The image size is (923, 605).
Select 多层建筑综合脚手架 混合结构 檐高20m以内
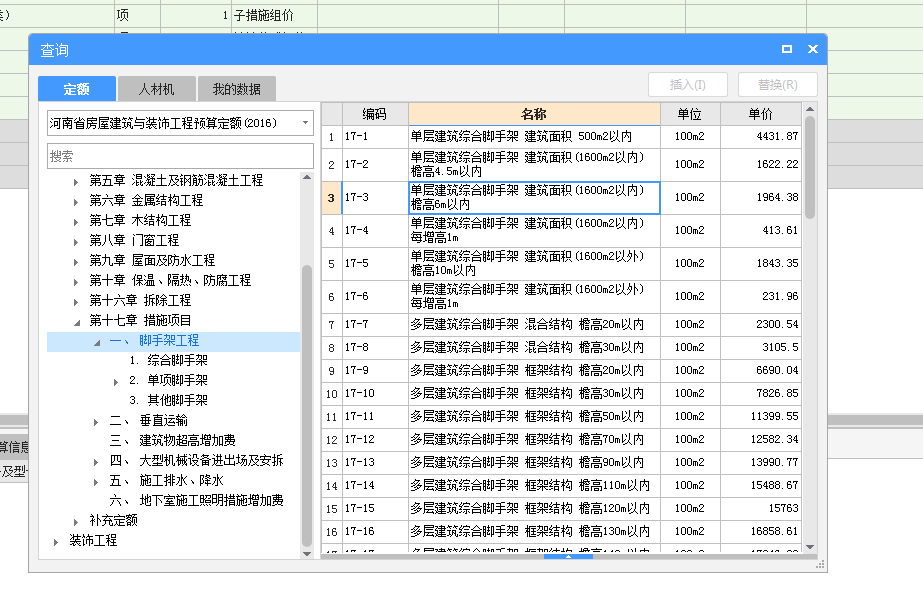tap(534, 324)
